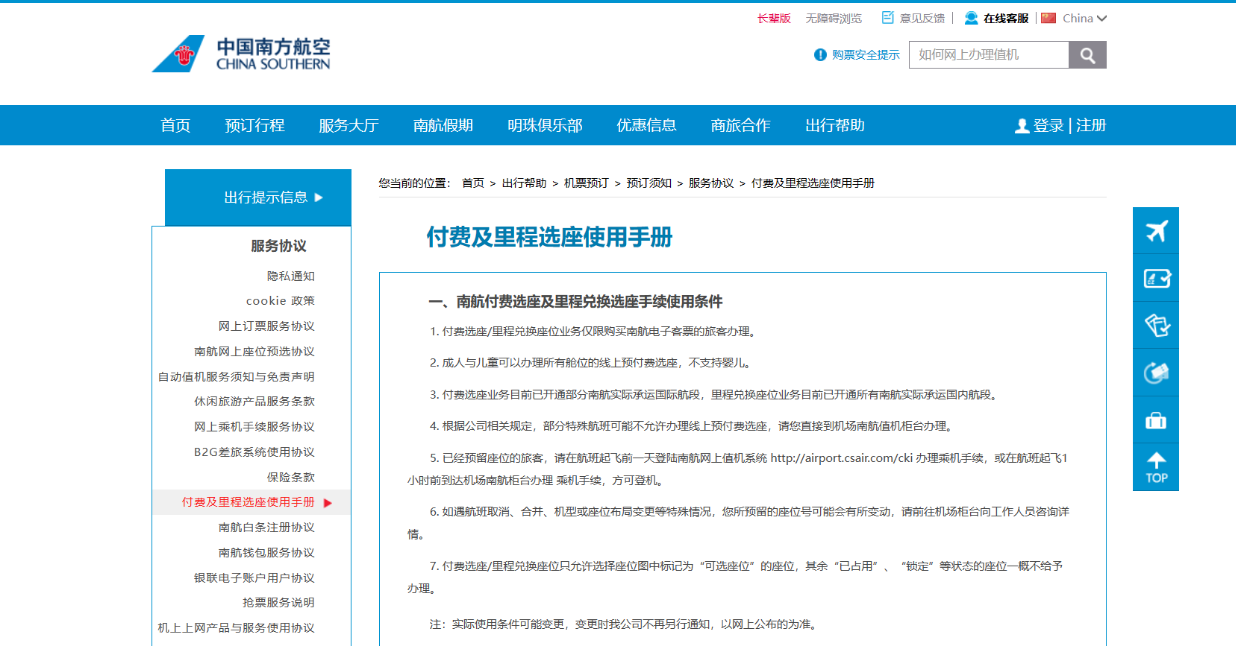The width and height of the screenshot is (1236, 652).
Task: Open the 明珠俱乐部 navigation menu
Action: click(x=544, y=125)
